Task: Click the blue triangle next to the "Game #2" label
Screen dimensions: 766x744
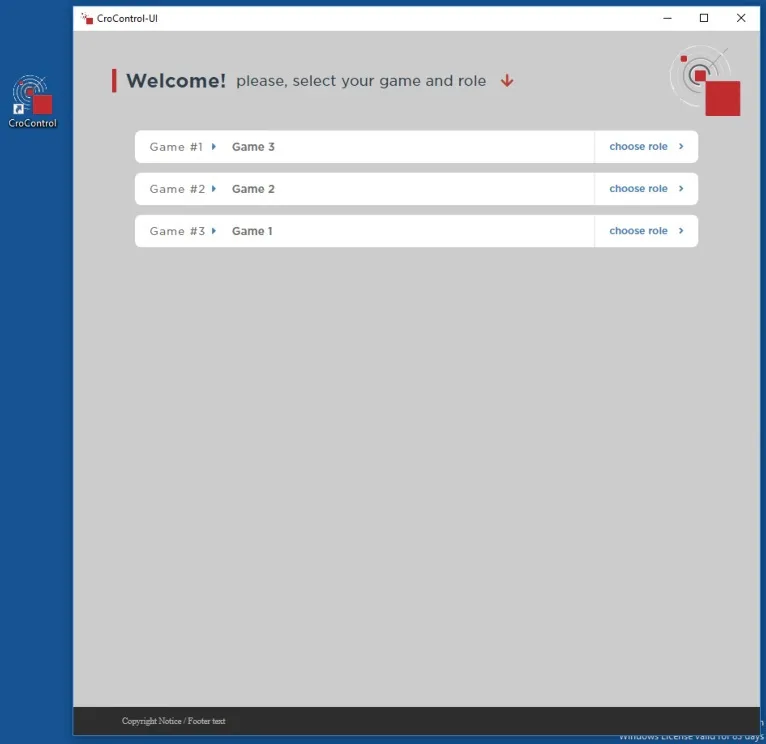Action: pyautogui.click(x=214, y=189)
